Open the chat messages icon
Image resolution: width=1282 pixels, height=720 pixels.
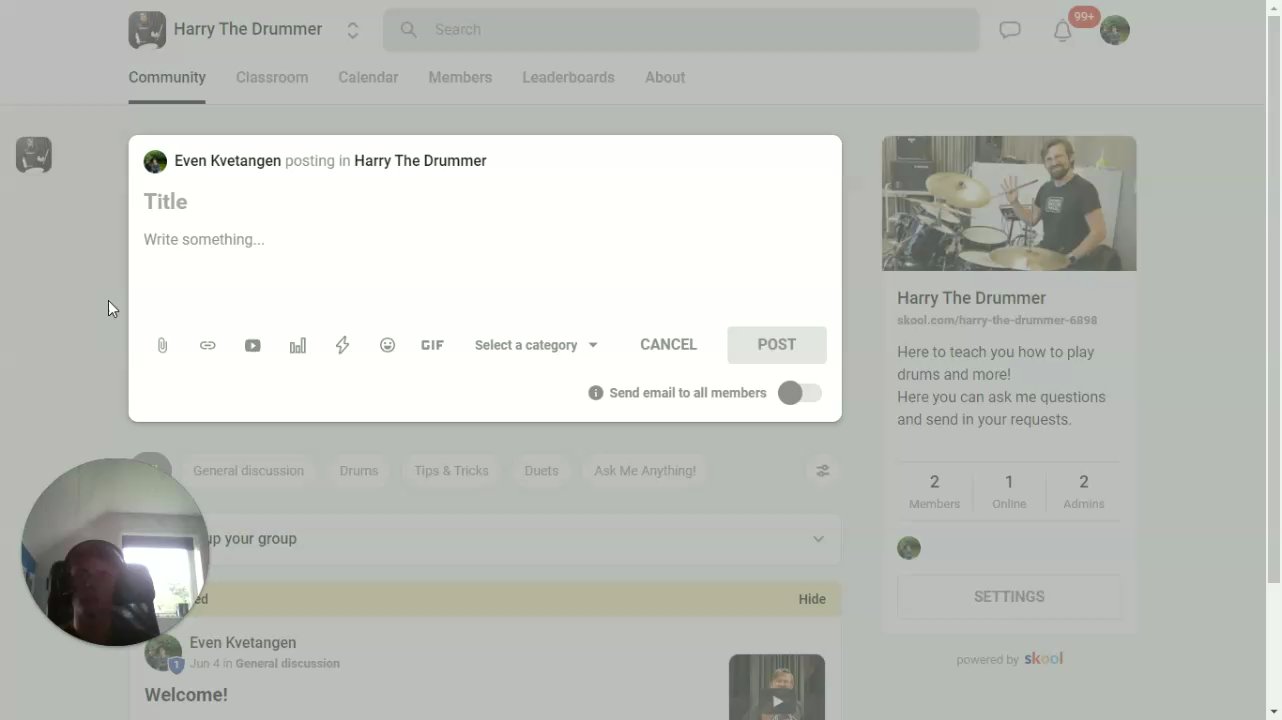click(x=1010, y=30)
